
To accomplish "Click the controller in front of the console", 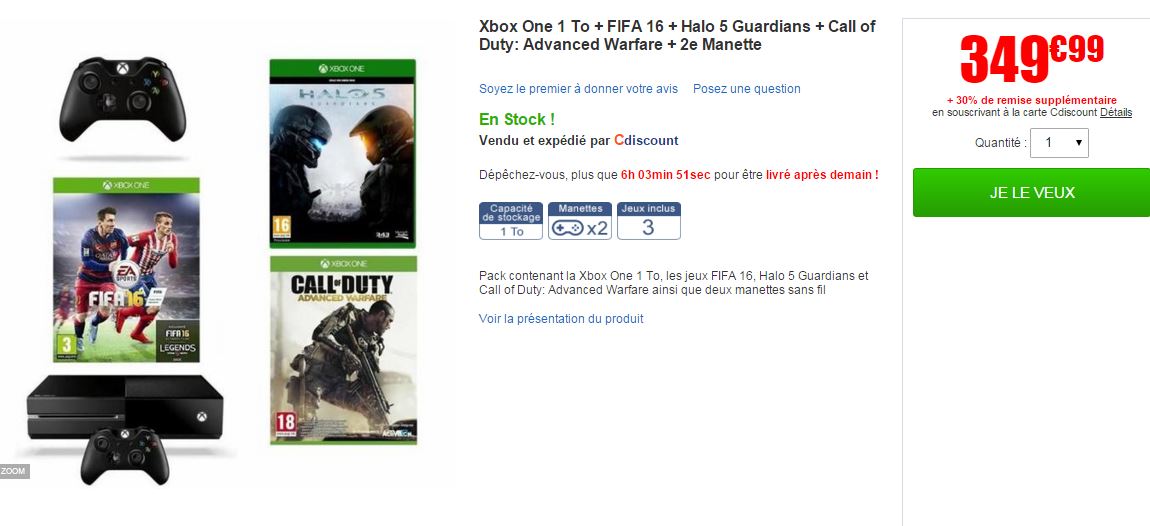I will click(125, 456).
